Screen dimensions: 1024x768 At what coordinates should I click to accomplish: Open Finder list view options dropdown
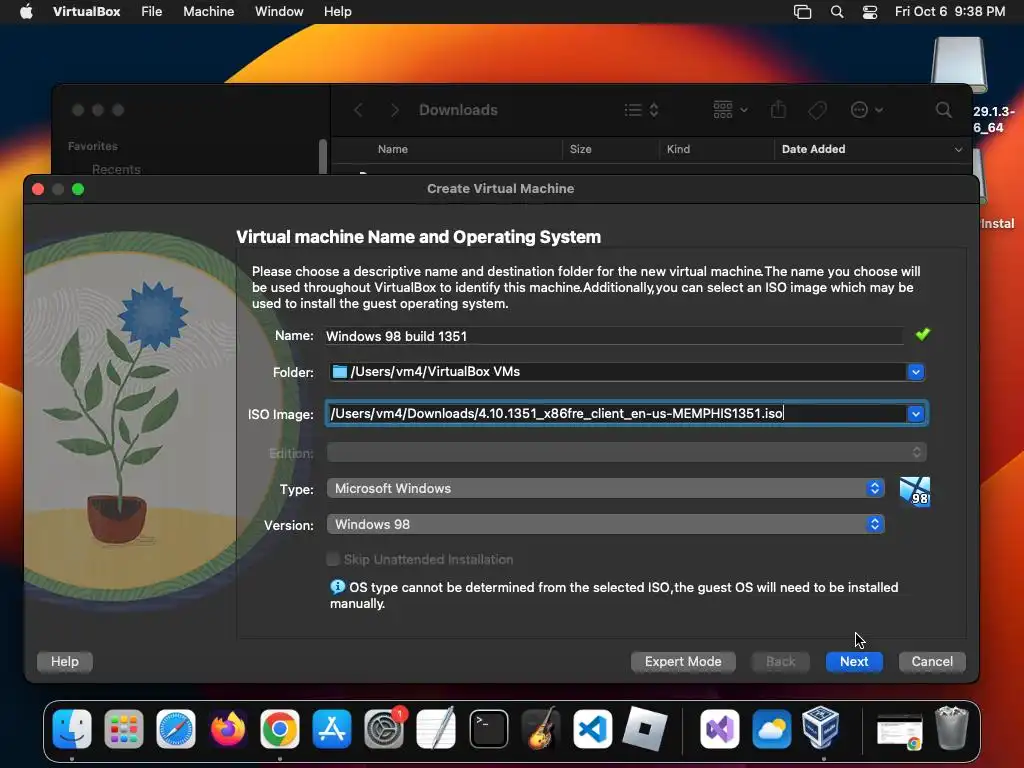point(641,110)
